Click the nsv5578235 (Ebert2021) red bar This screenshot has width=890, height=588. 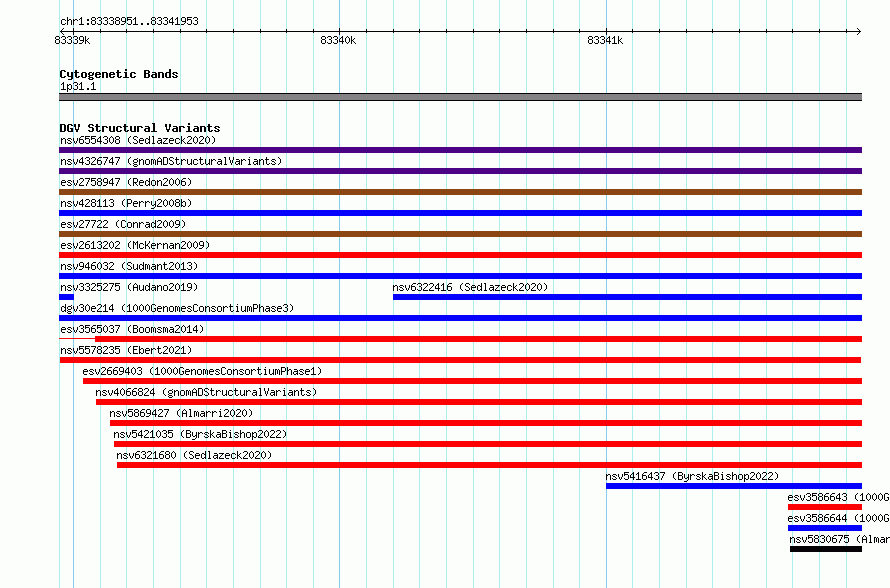click(460, 360)
